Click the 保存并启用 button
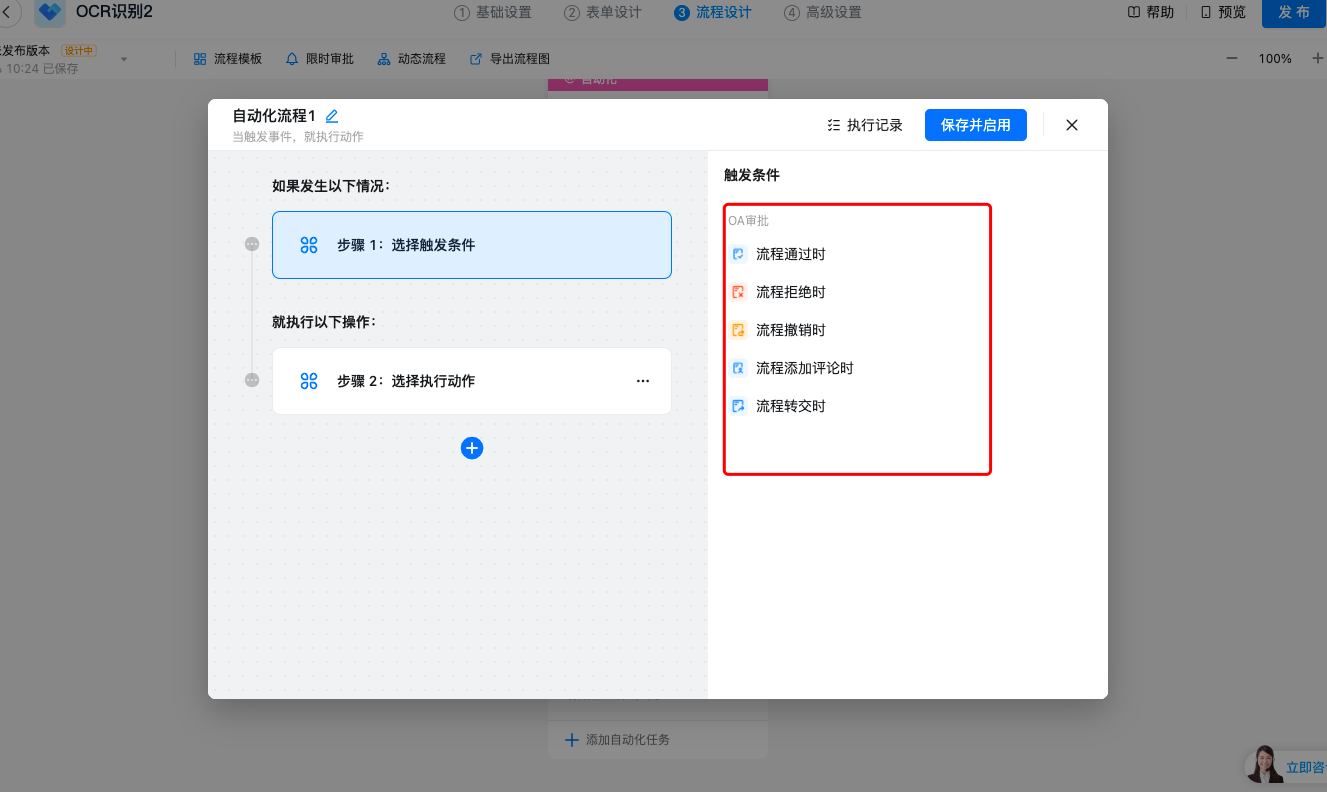Screen dimensions: 1327x792 [975, 125]
